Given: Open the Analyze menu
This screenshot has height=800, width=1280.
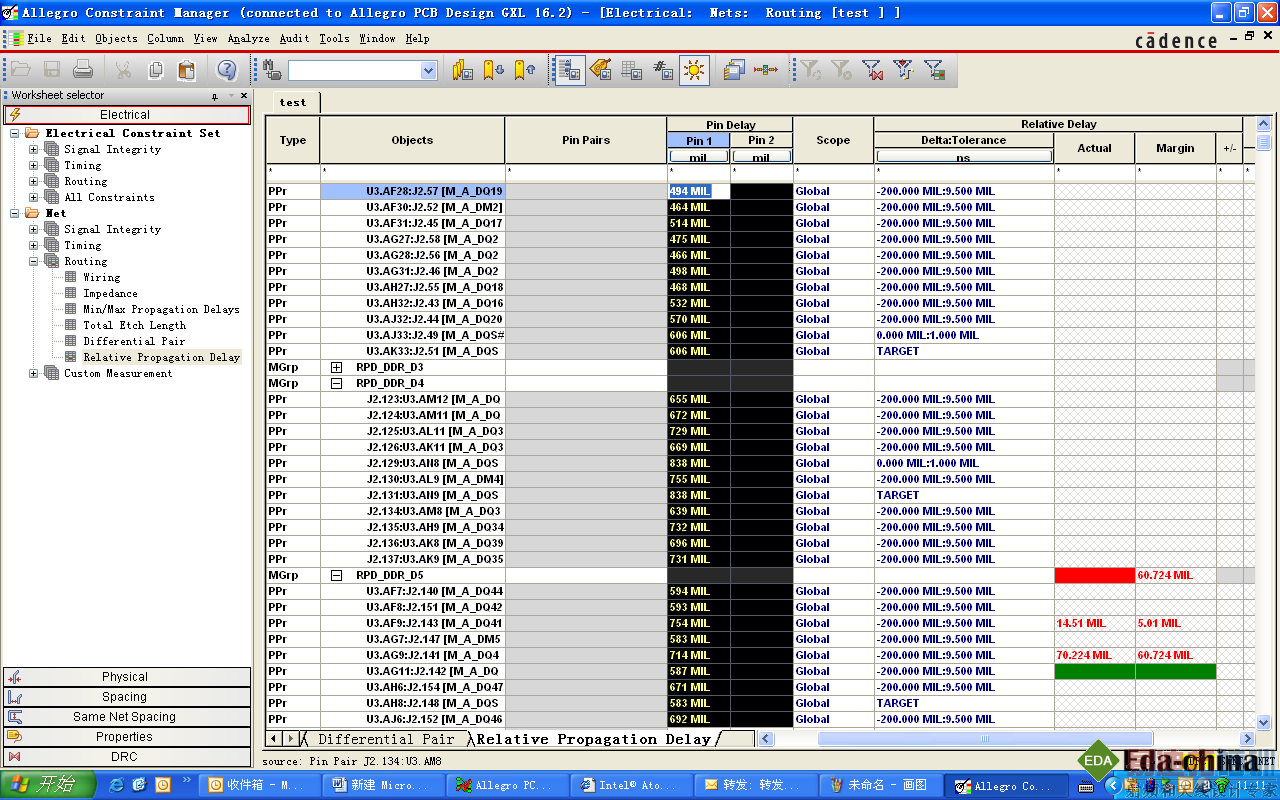Looking at the screenshot, I should coord(248,38).
